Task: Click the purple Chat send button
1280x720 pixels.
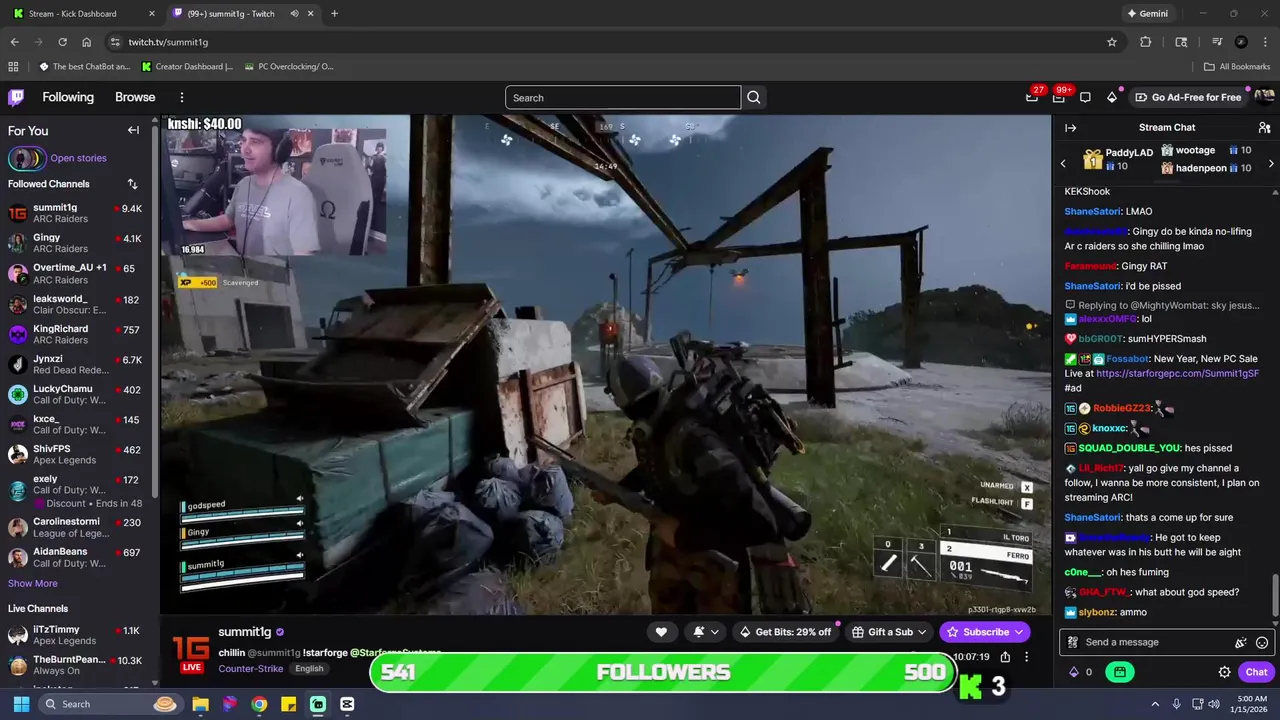Action: pyautogui.click(x=1256, y=672)
